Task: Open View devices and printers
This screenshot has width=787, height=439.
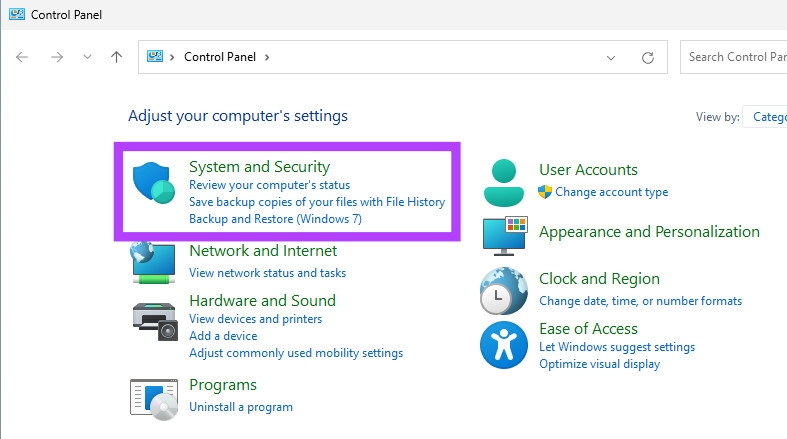Action: click(x=255, y=319)
